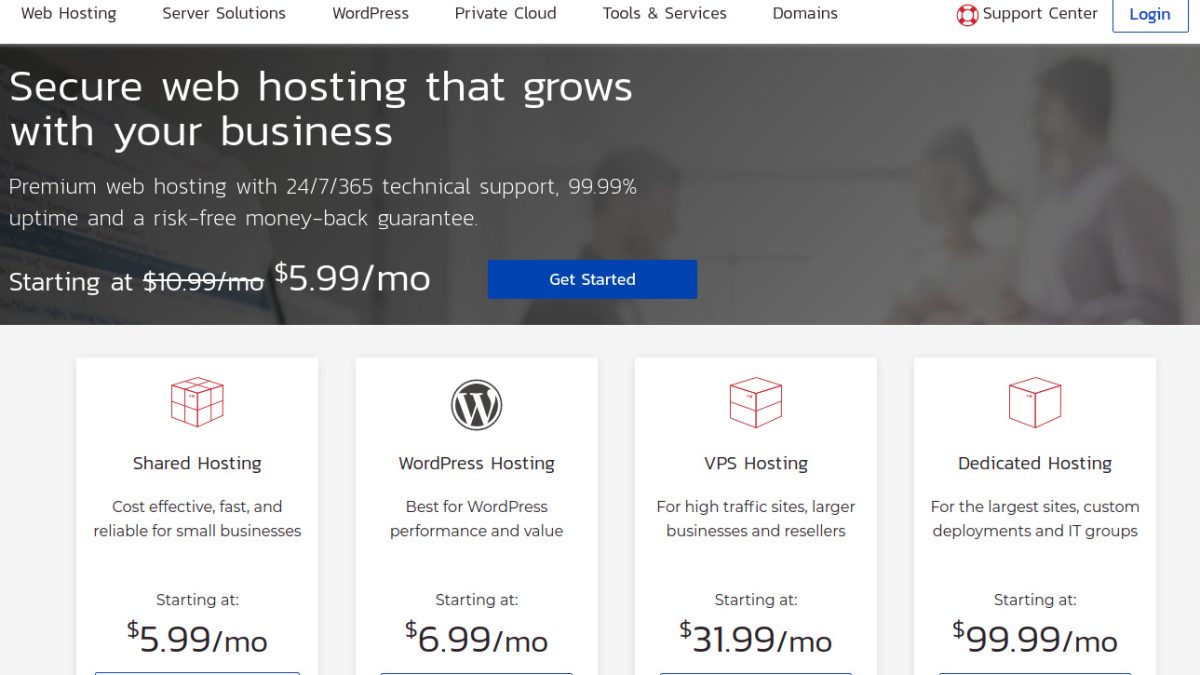Open the Domains menu item
The image size is (1200, 675).
tap(805, 14)
